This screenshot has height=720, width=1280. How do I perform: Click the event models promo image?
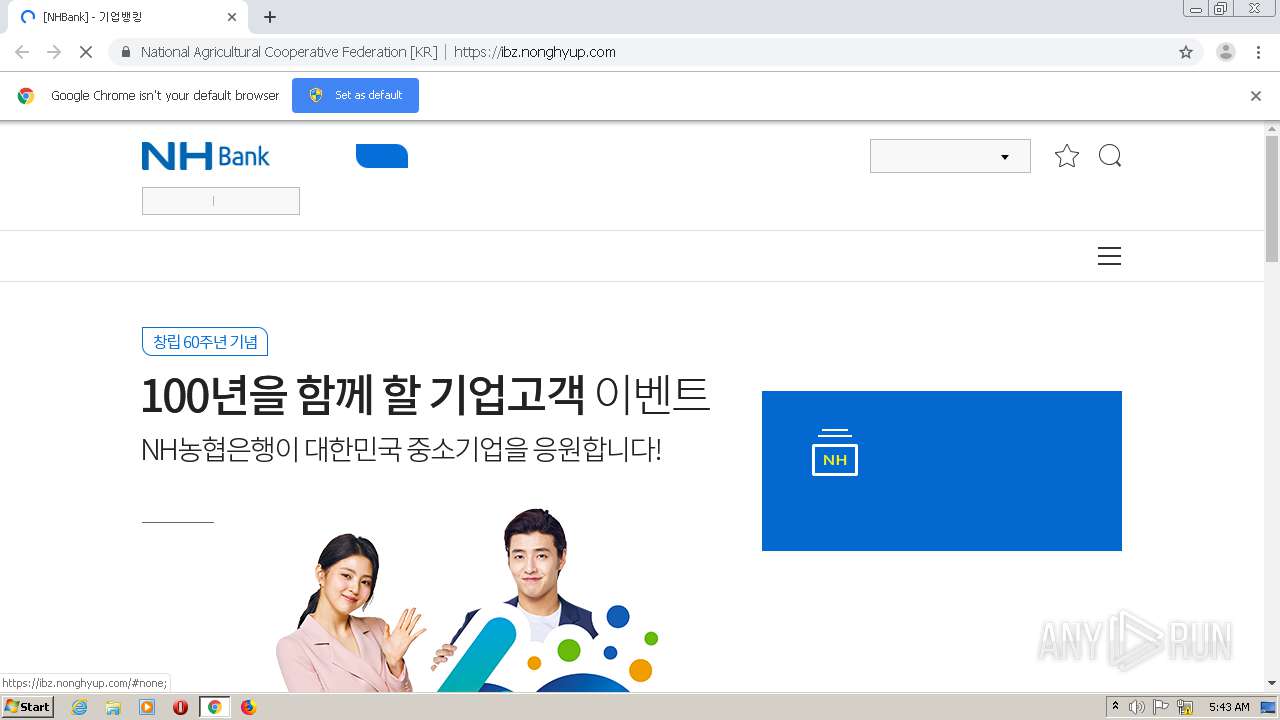point(468,600)
